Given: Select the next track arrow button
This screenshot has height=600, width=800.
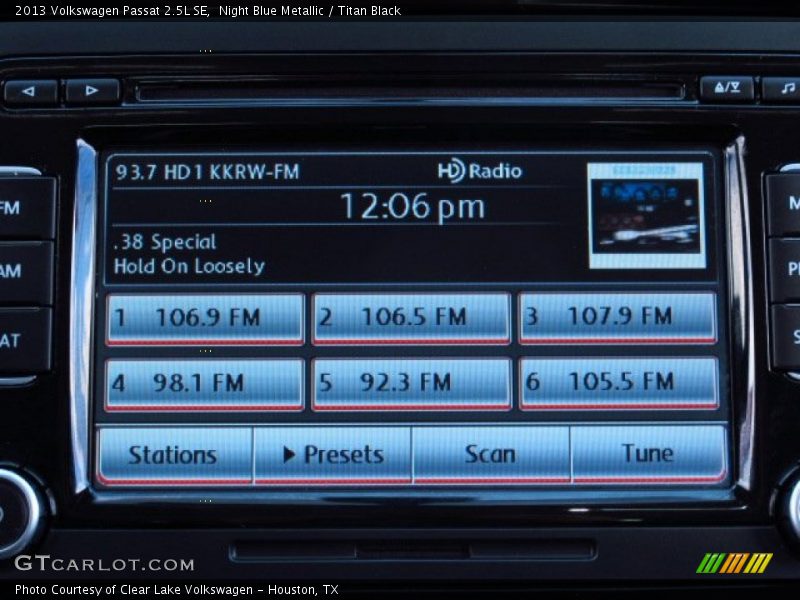Looking at the screenshot, I should click(92, 91).
